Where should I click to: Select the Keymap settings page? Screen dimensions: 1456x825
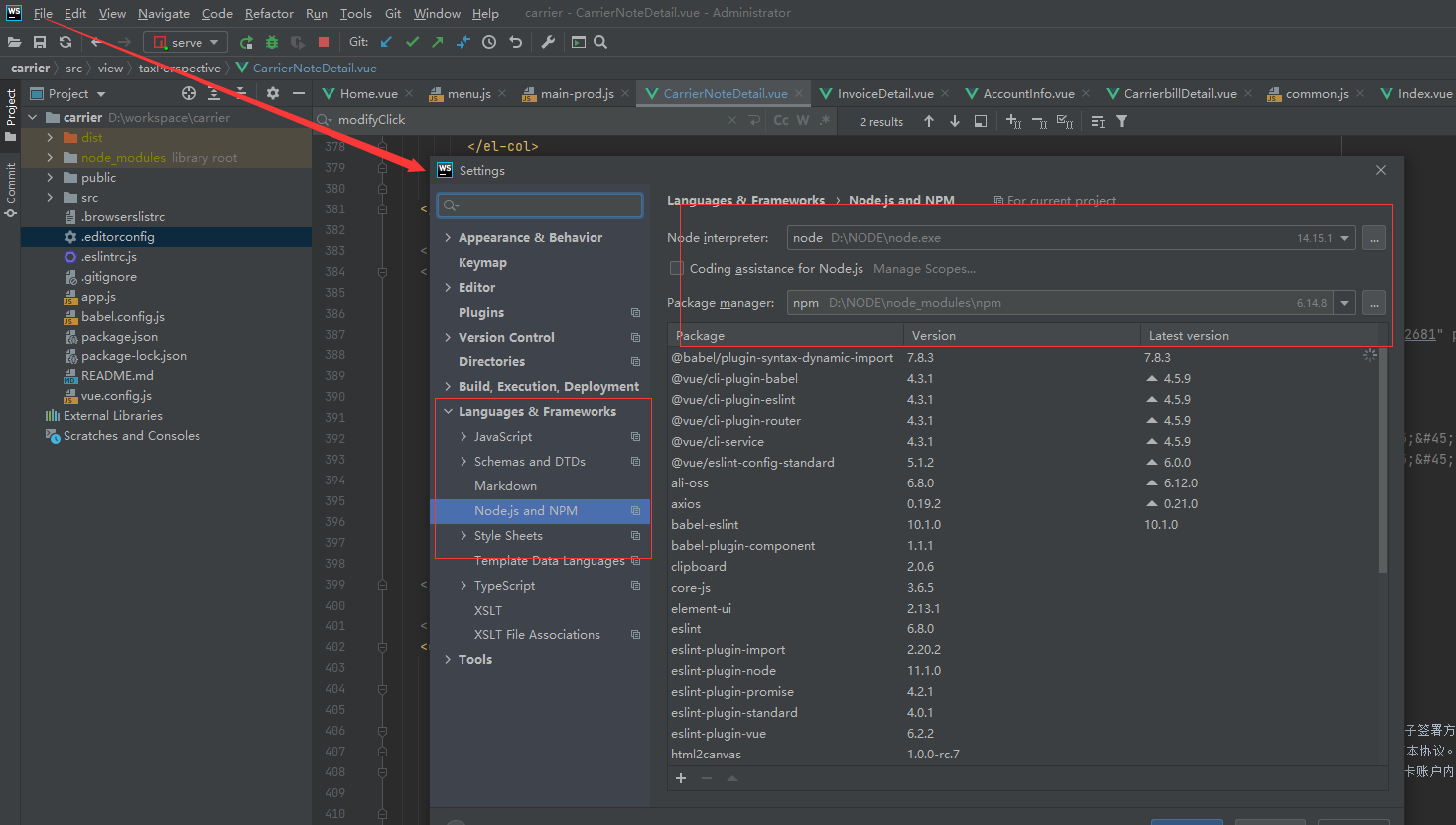(x=482, y=263)
